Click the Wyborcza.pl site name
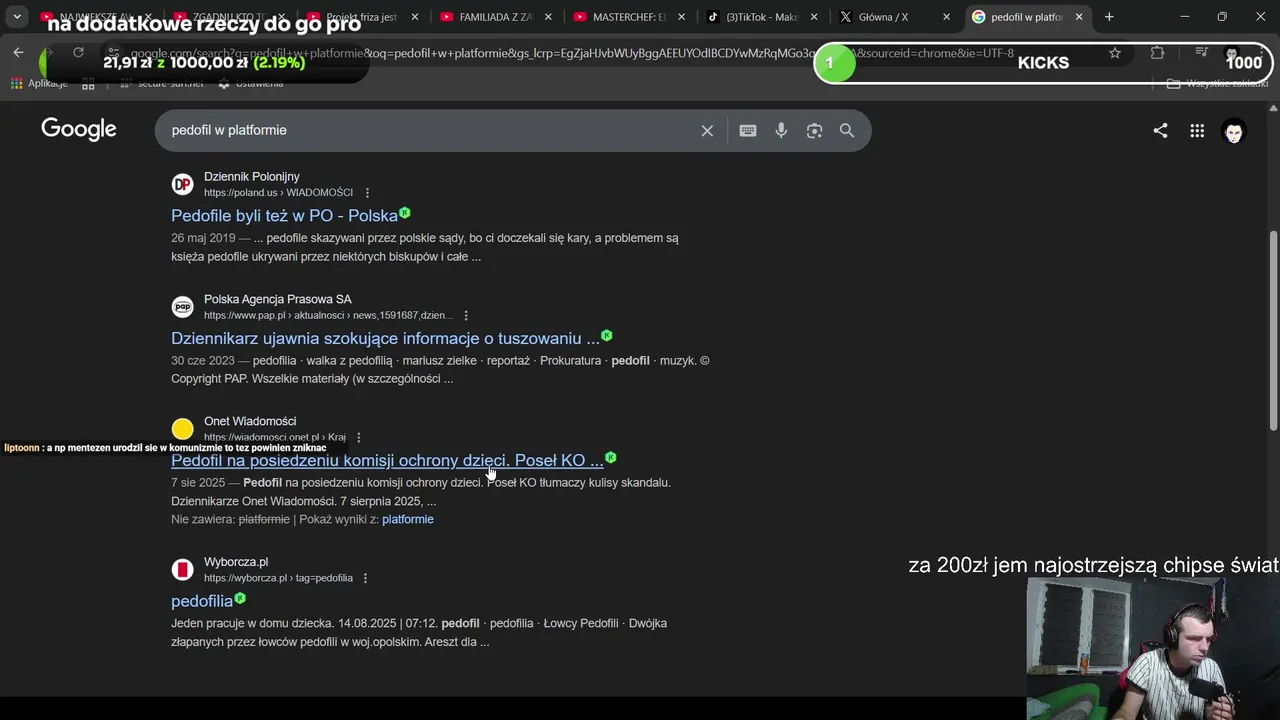Viewport: 1280px width, 720px height. (236, 563)
